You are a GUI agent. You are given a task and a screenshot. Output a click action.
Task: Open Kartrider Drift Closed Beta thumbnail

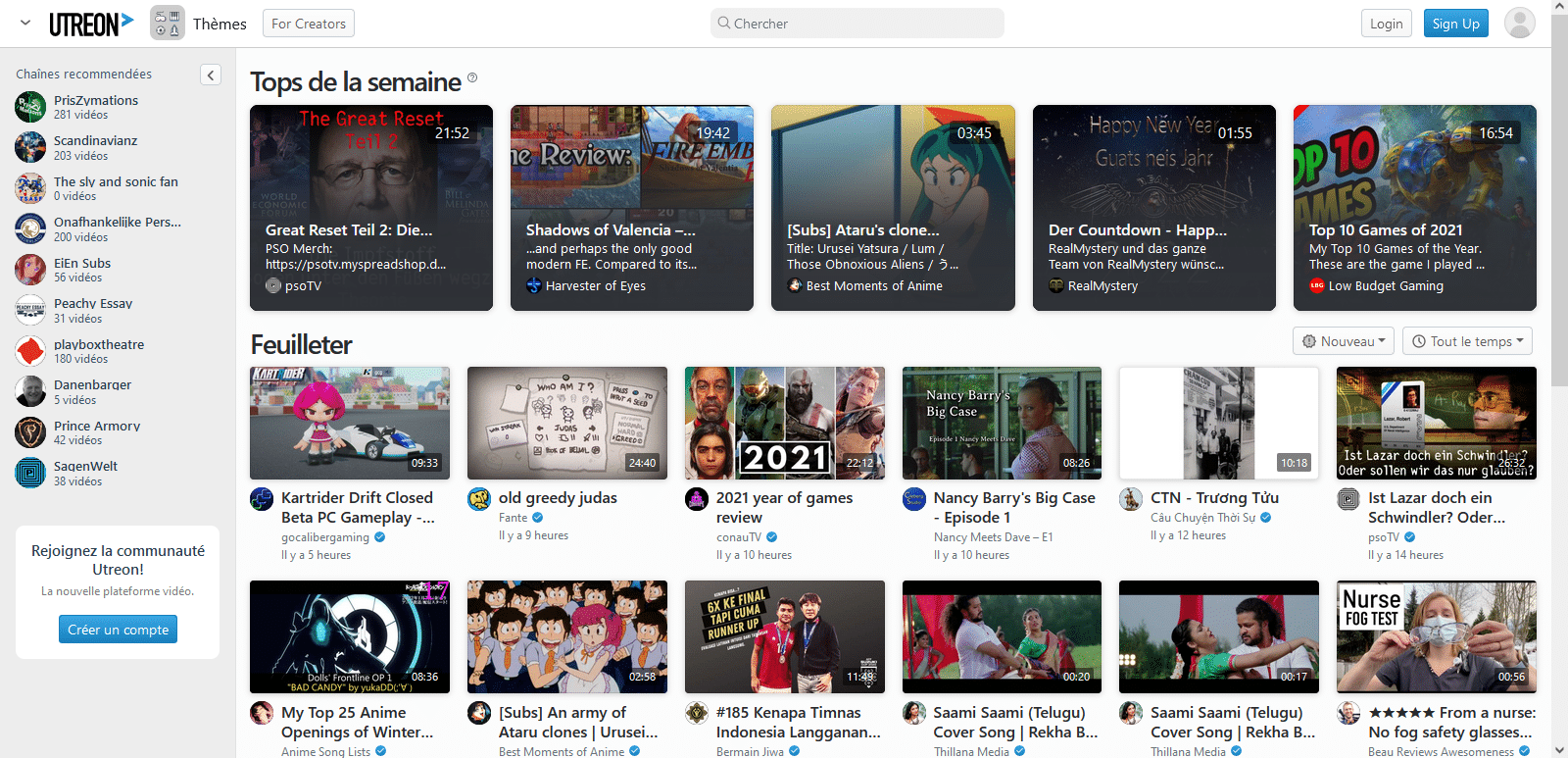click(350, 423)
